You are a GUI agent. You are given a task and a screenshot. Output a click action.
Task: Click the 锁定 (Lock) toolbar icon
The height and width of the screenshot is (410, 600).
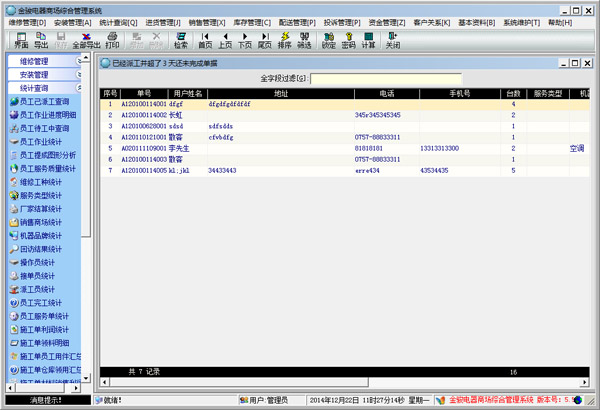coord(329,39)
